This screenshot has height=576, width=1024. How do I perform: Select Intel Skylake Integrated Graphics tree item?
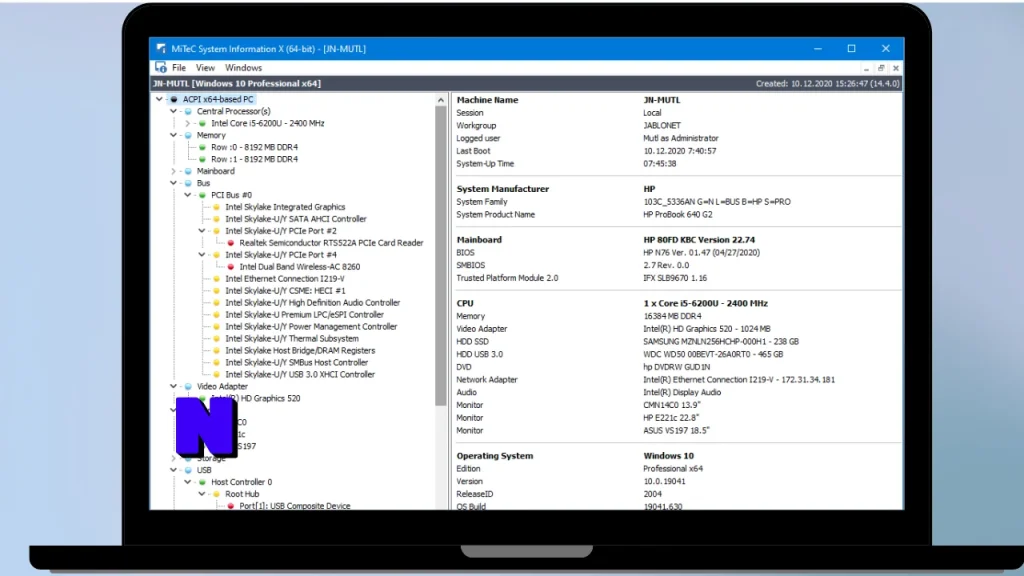tap(285, 207)
